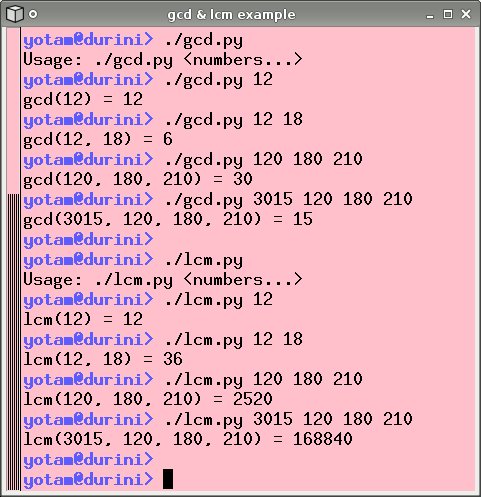
Task: Click the dark scrollbar thumb on left
Action: [14, 342]
